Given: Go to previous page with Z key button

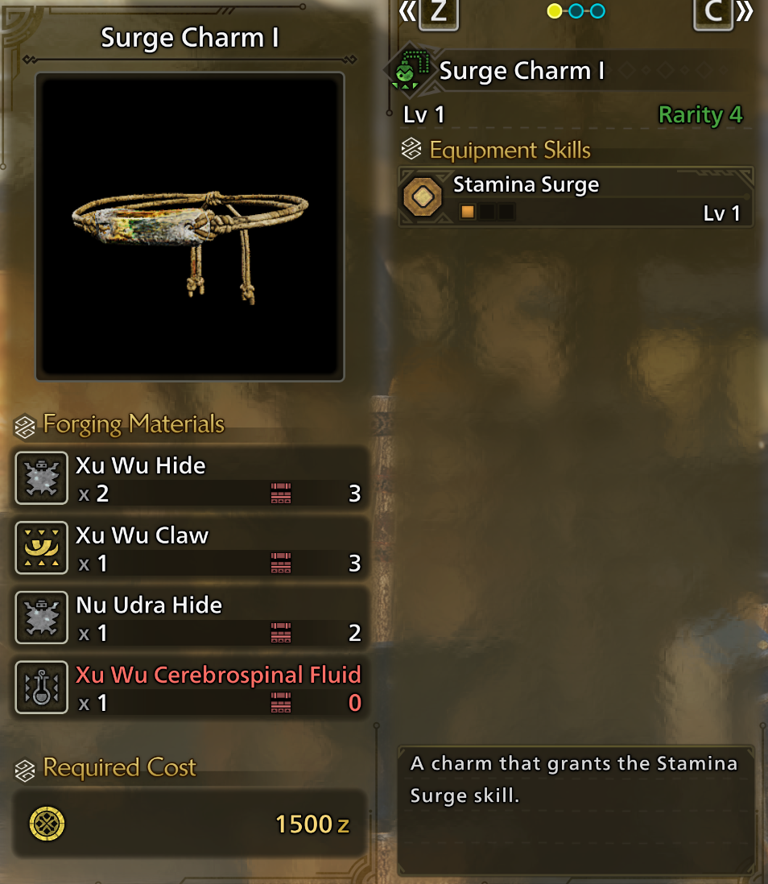Looking at the screenshot, I should coord(438,12).
